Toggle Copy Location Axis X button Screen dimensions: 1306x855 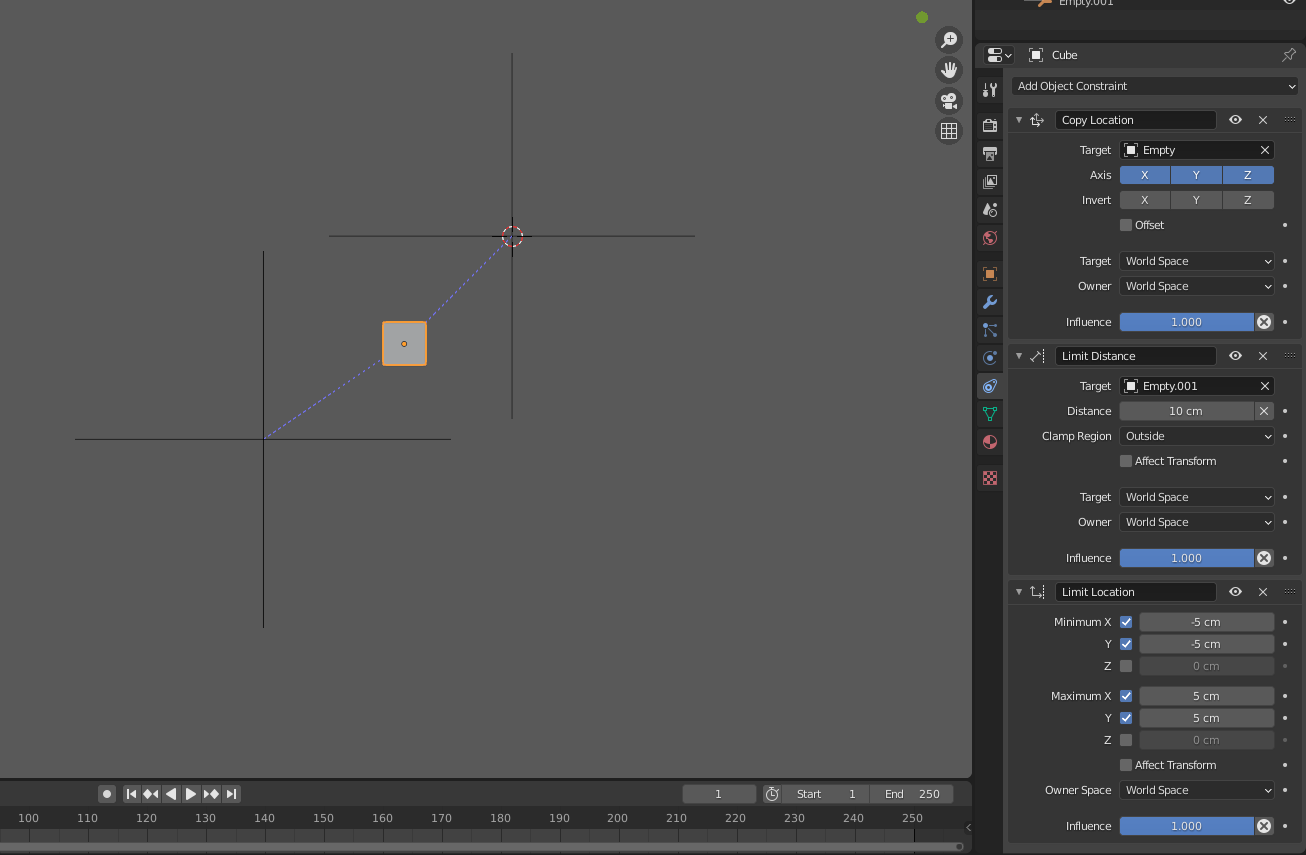pyautogui.click(x=1145, y=175)
